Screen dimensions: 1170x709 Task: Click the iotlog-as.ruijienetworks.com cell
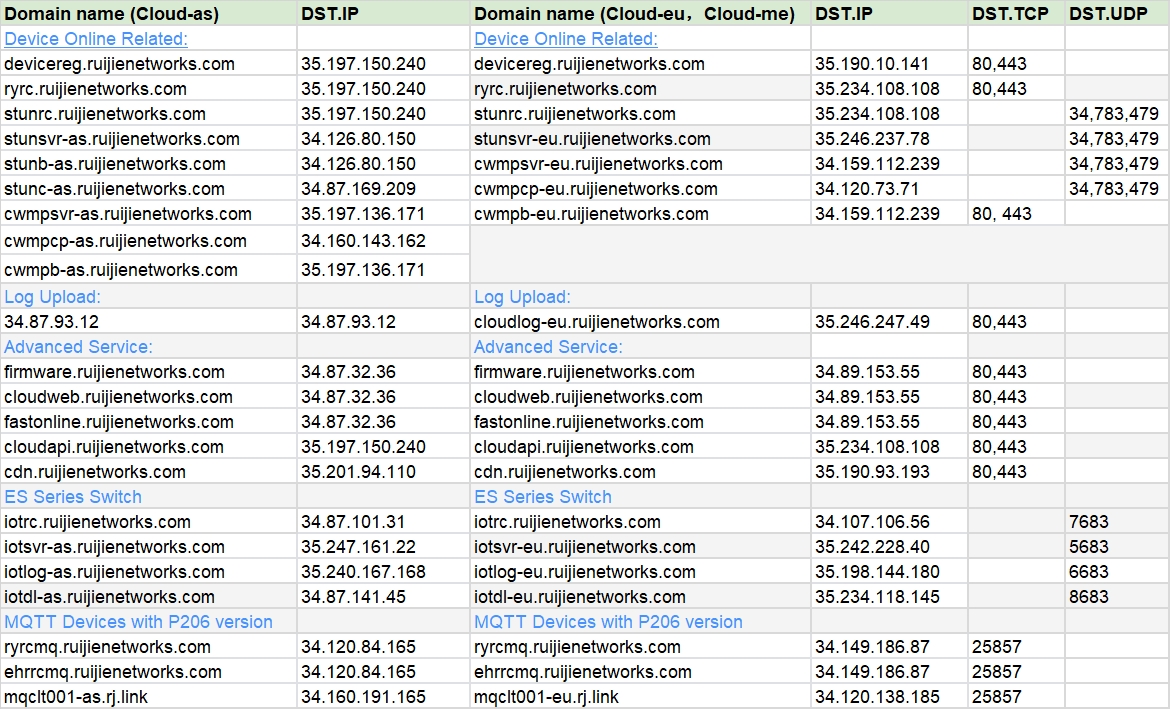[114, 572]
